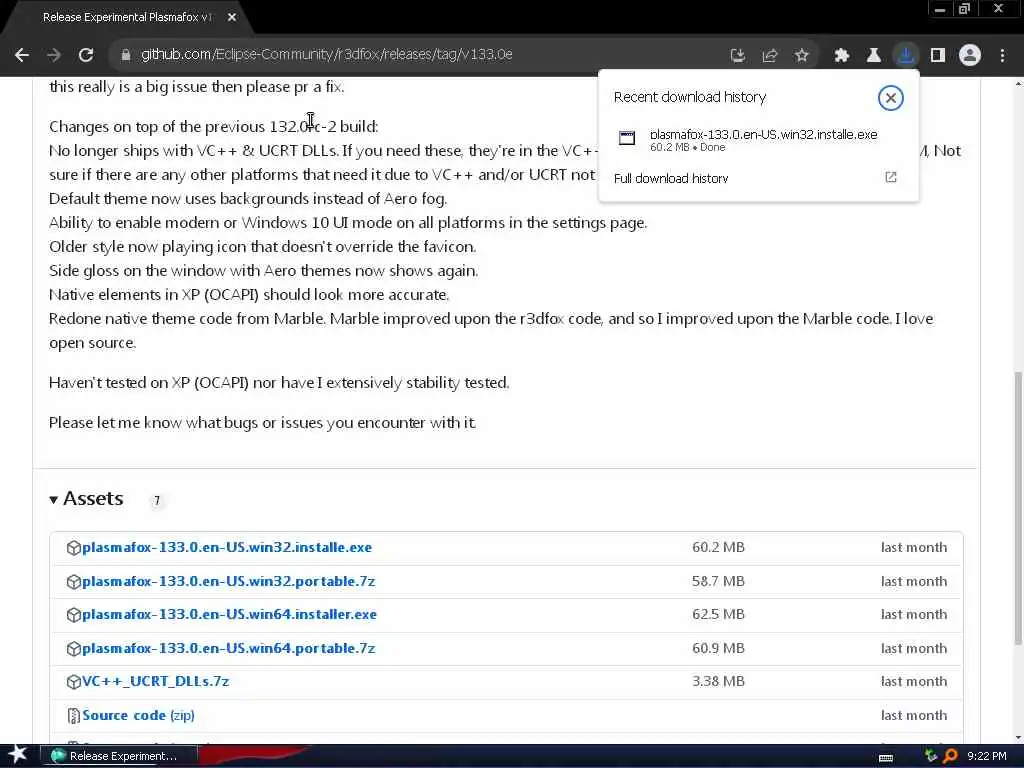Download VC++_UCRT_DLLs.7z asset
Viewport: 1024px width, 768px height.
(155, 682)
